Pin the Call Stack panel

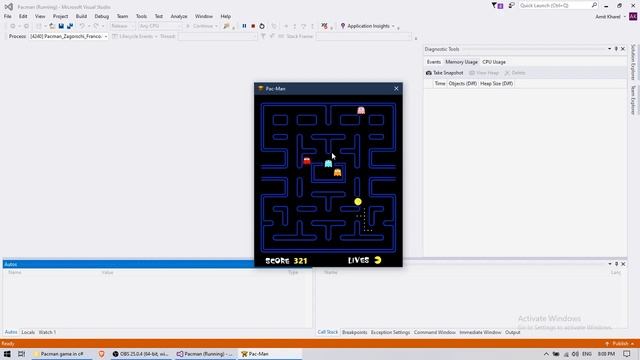(616, 264)
